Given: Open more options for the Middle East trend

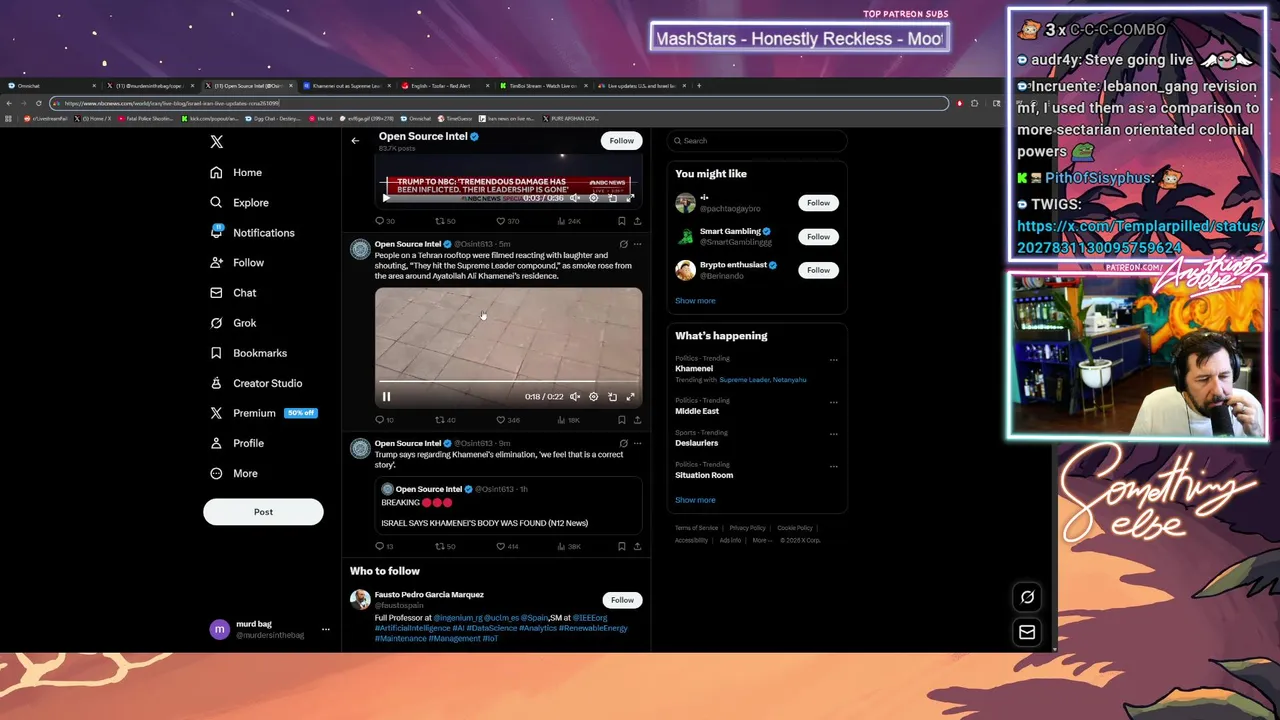Looking at the screenshot, I should [x=833, y=402].
